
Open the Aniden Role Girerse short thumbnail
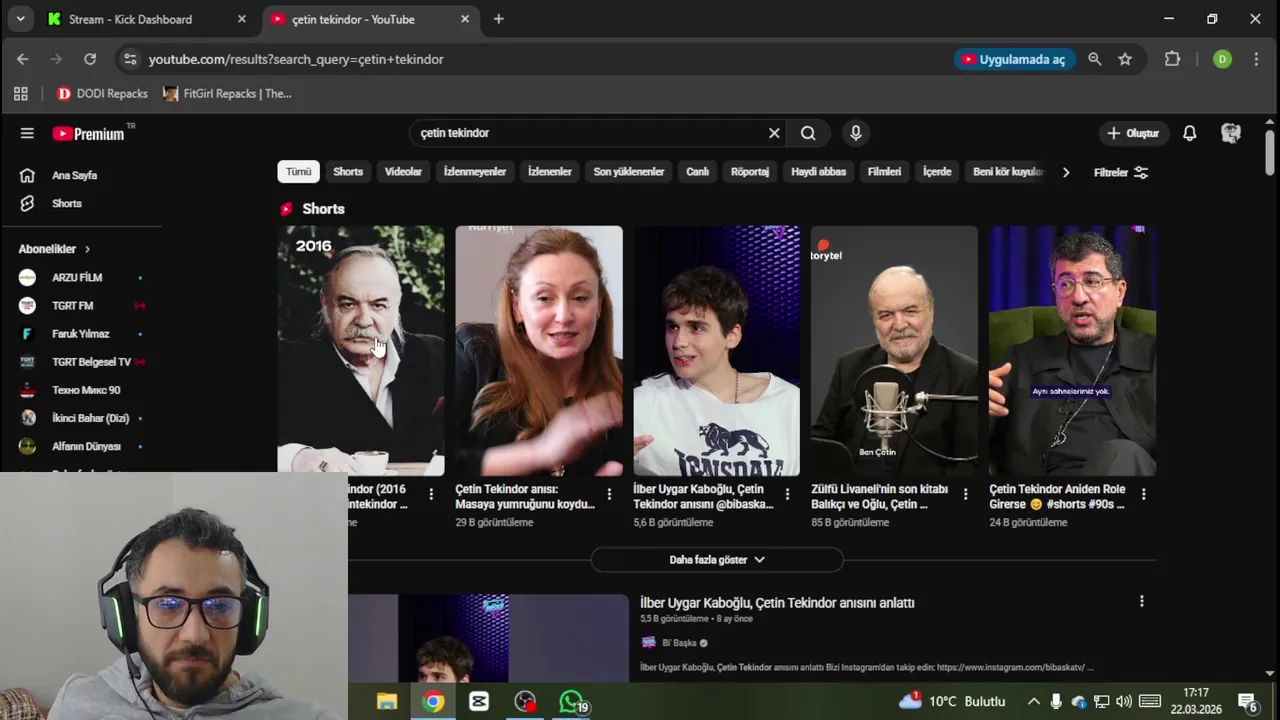click(1072, 350)
